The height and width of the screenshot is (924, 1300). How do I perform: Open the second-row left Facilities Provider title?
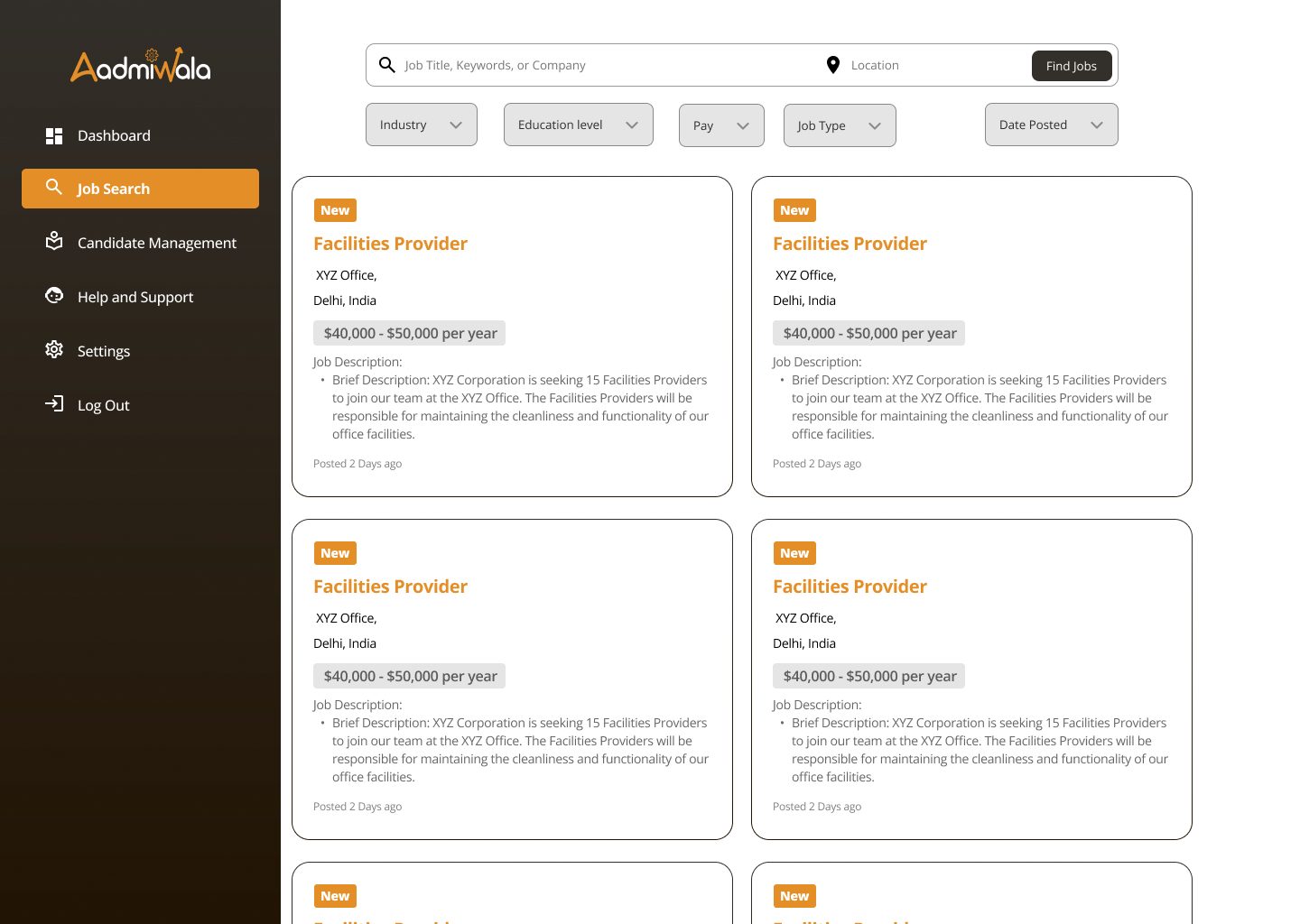(x=390, y=587)
